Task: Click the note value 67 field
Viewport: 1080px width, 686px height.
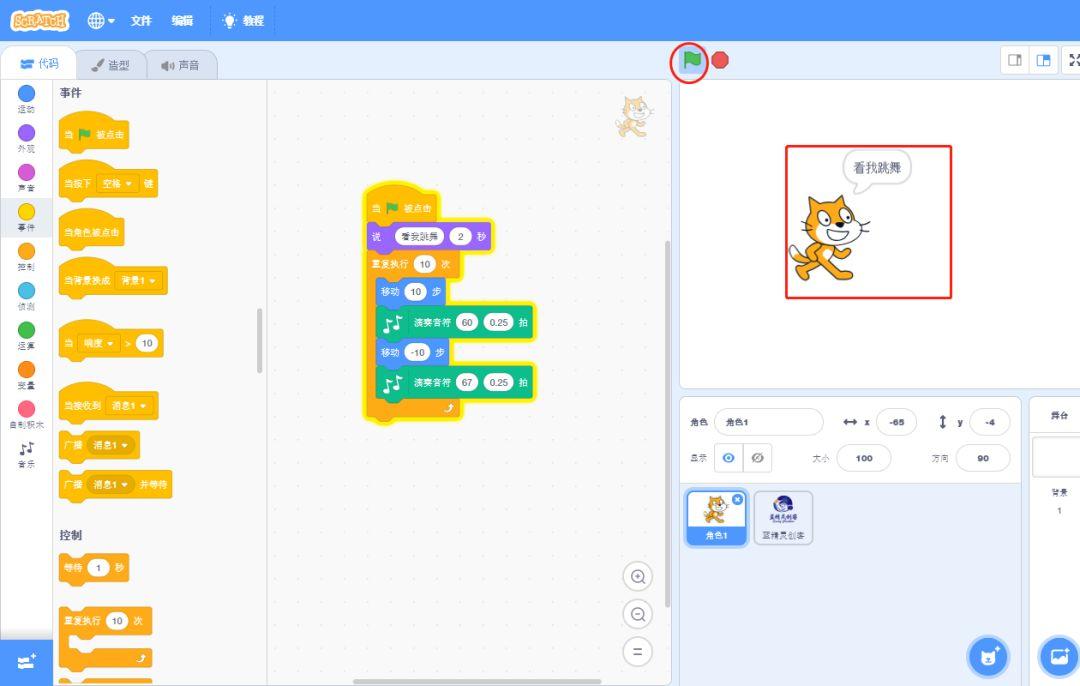Action: point(467,383)
